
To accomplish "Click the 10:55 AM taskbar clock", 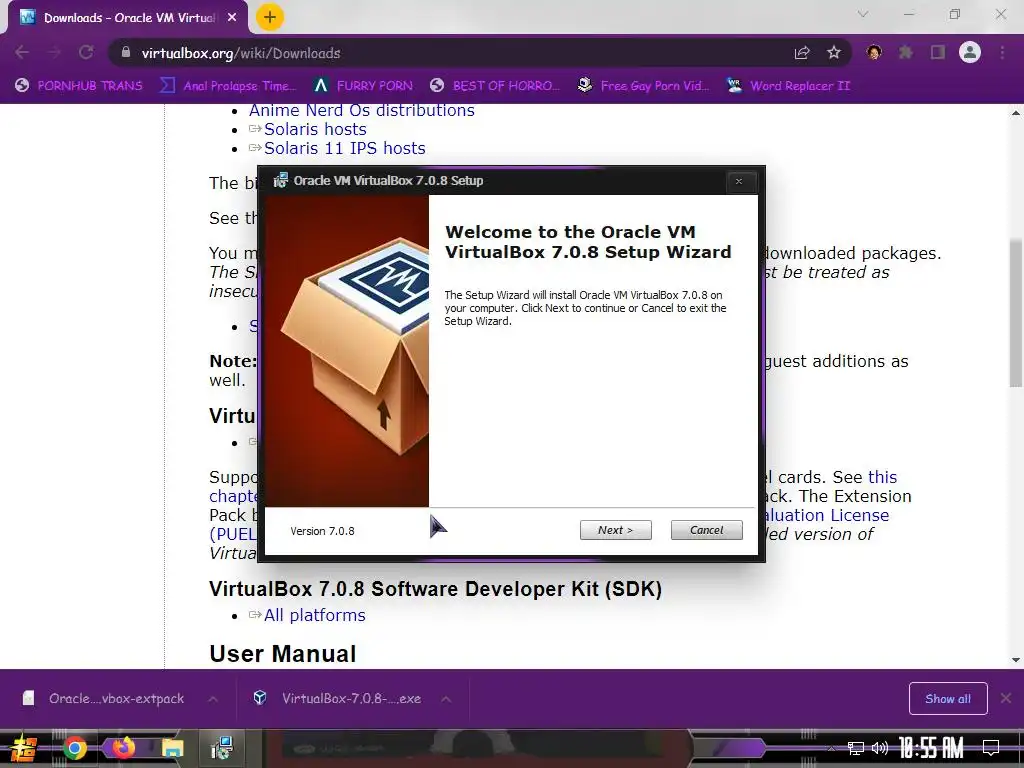I will pyautogui.click(x=931, y=748).
